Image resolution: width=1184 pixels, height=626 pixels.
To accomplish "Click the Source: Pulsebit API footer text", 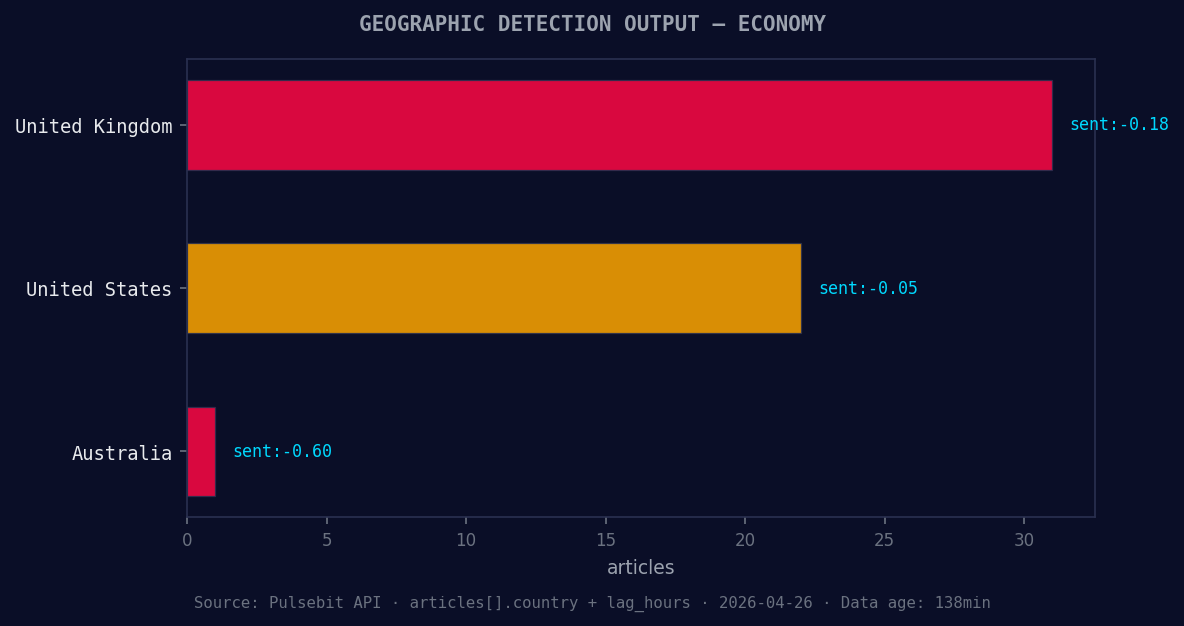I will (287, 602).
